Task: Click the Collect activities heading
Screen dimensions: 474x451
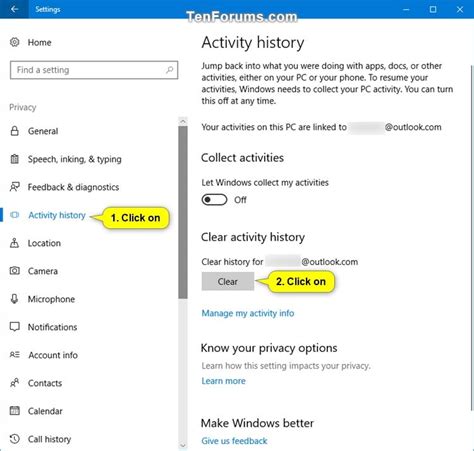Action: pos(242,158)
